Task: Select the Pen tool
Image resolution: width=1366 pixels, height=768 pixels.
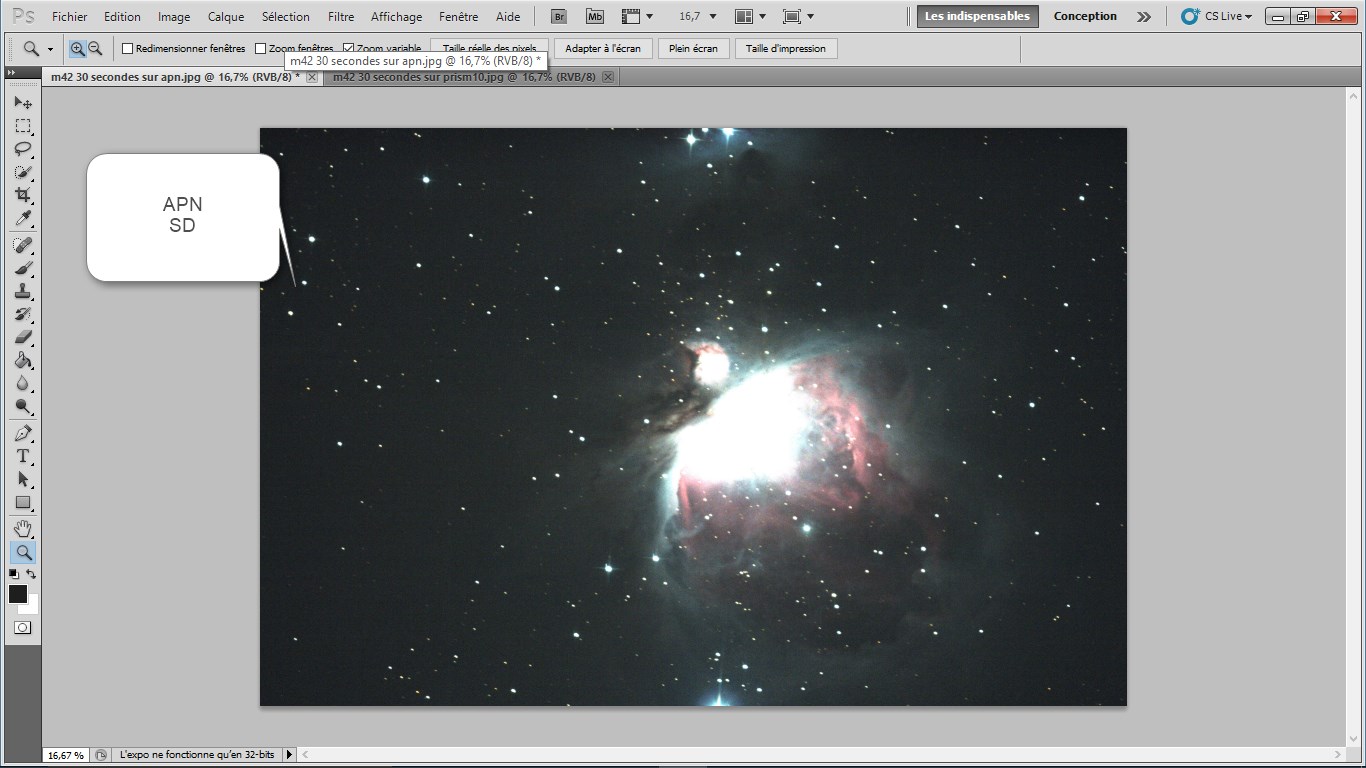Action: (x=23, y=433)
